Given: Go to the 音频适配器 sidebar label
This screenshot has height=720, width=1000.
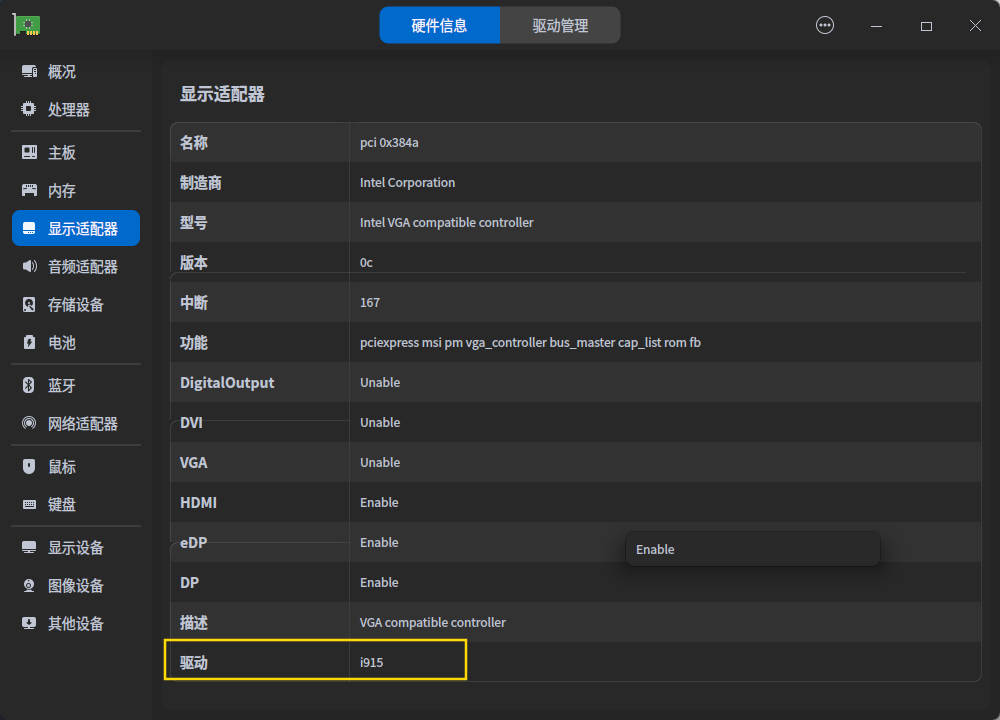Looking at the screenshot, I should pos(83,266).
